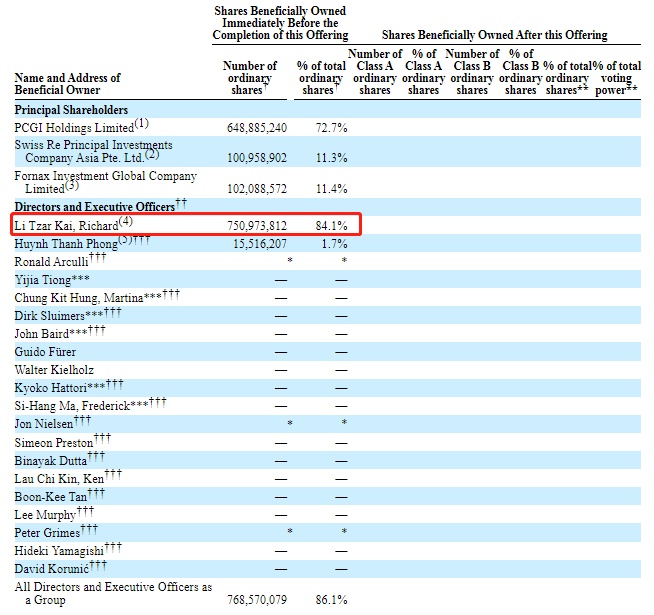Viewport: 654px width, 615px height.
Task: Click the Directors and Executive Officers heading
Action: [93, 206]
